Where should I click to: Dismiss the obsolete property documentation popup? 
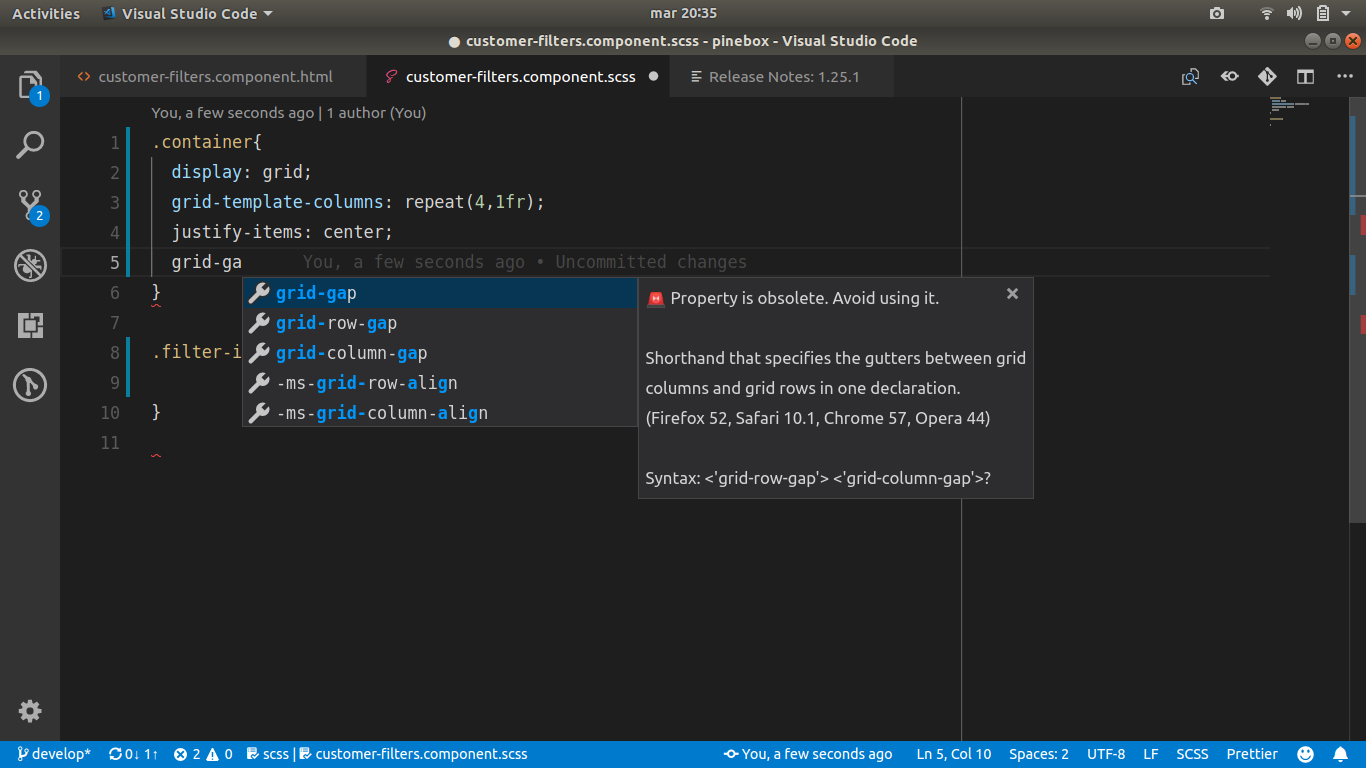[x=1012, y=294]
